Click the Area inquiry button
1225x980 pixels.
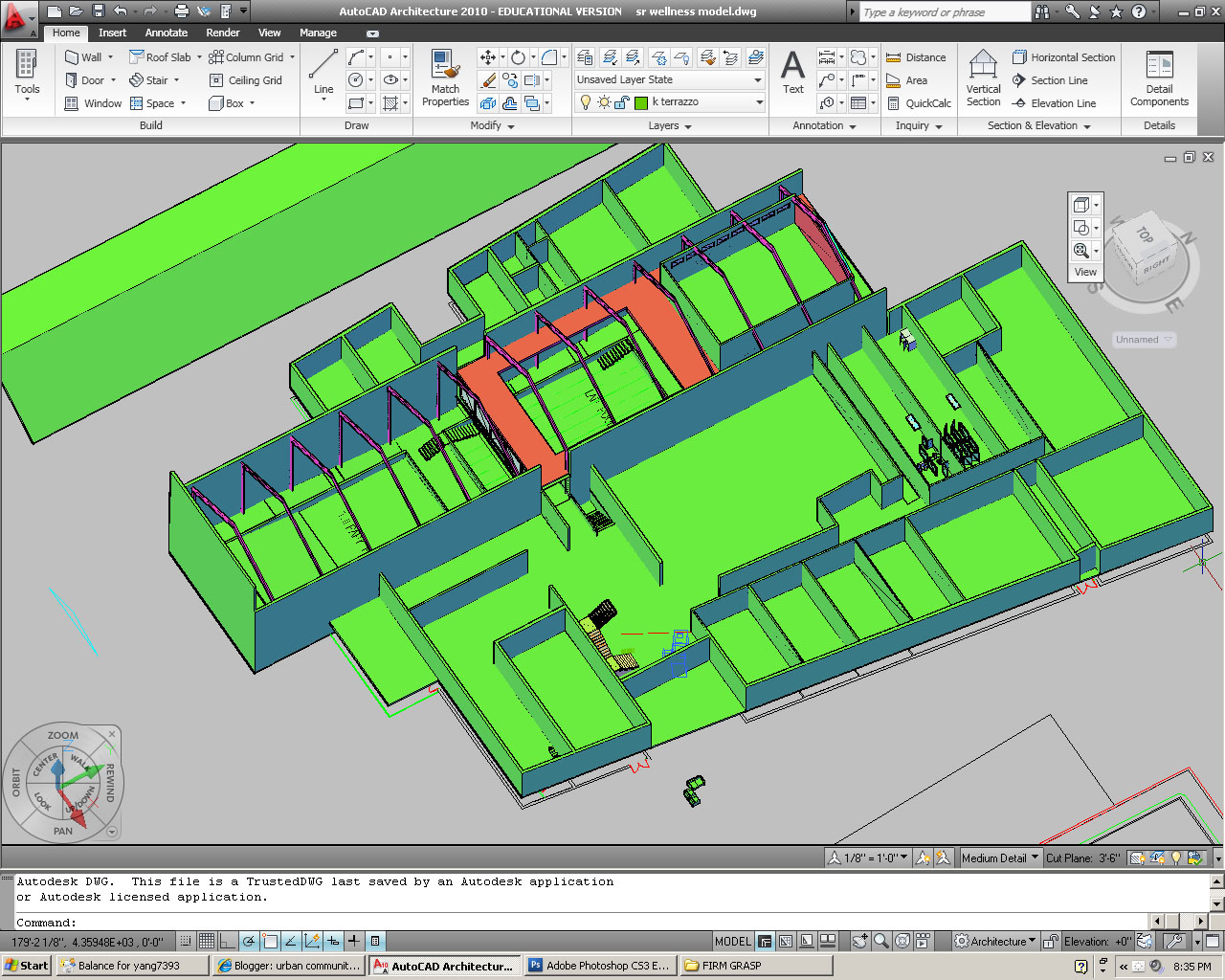tap(906, 80)
